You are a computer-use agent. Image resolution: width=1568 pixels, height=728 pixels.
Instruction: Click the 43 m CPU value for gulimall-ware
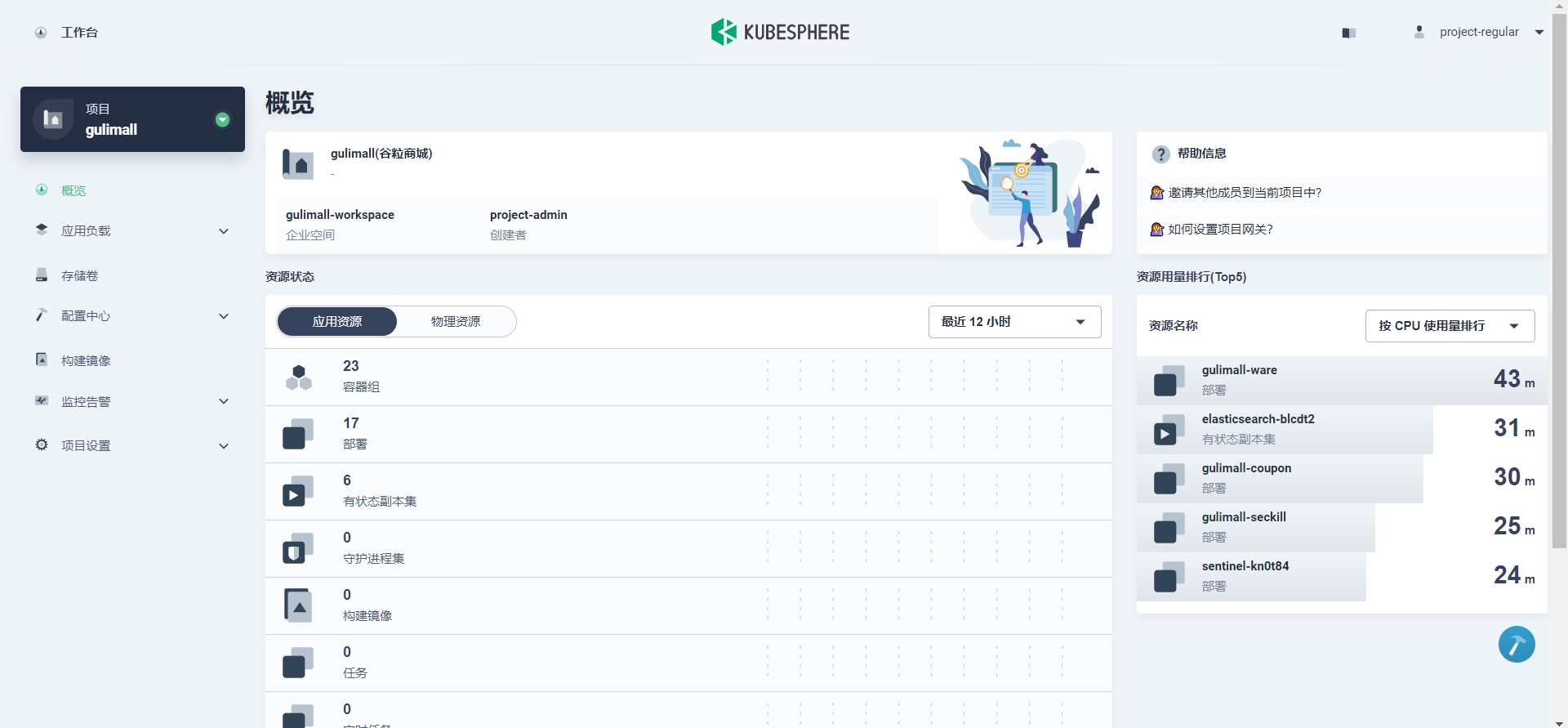tap(1514, 379)
